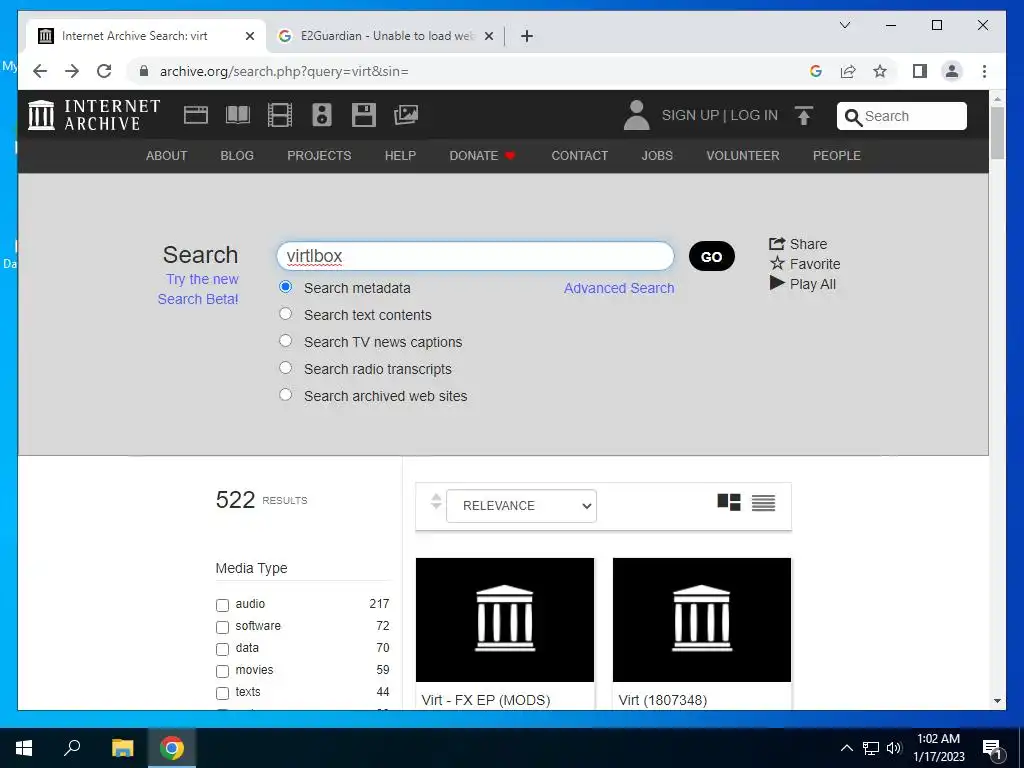Click Chrome back arrow
The width and height of the screenshot is (1024, 768).
(40, 71)
